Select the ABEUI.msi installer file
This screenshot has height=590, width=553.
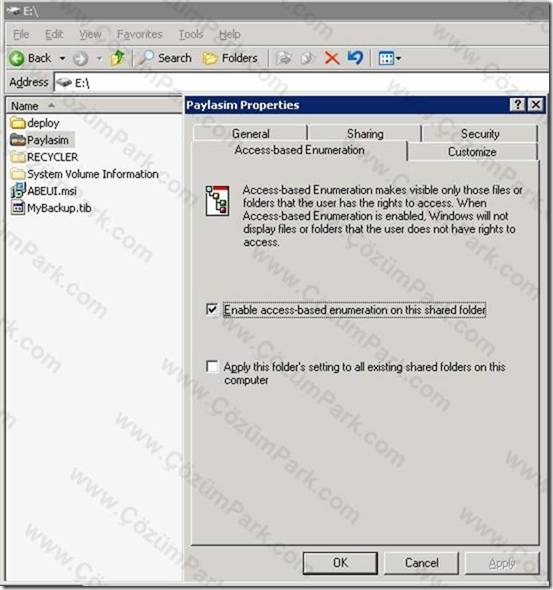coord(44,191)
